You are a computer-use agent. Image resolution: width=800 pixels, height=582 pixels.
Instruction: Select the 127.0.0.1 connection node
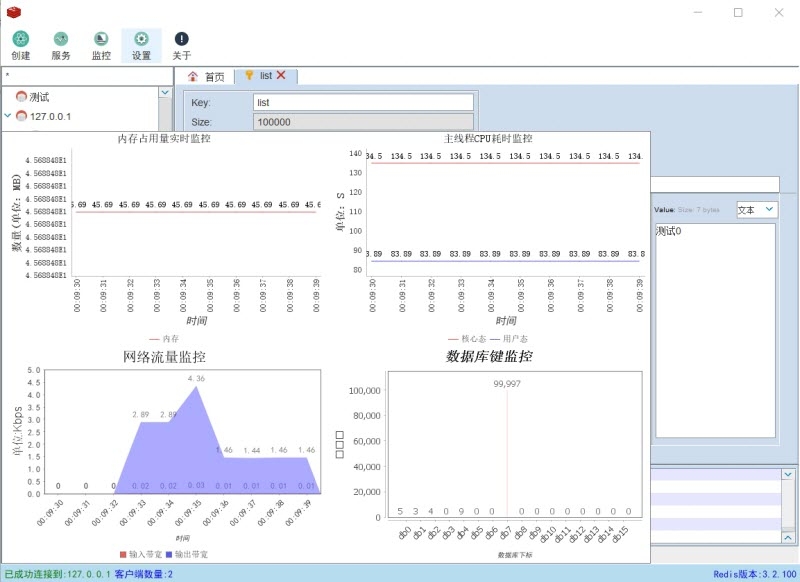[x=50, y=116]
